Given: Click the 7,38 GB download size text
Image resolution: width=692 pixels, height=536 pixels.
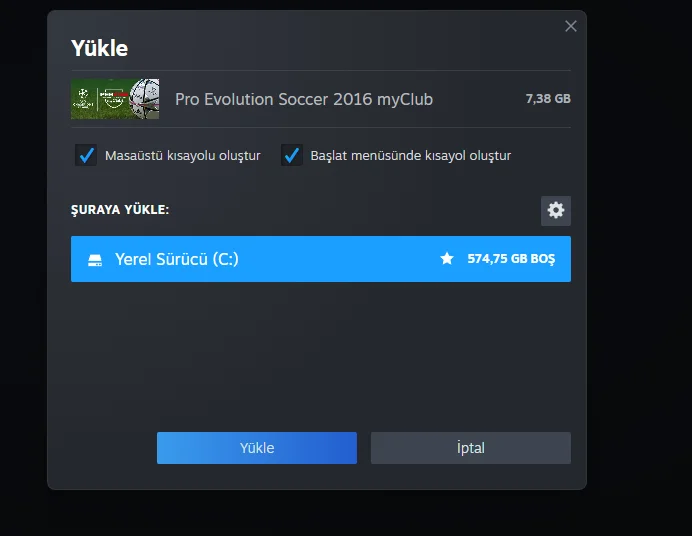Looking at the screenshot, I should 548,99.
